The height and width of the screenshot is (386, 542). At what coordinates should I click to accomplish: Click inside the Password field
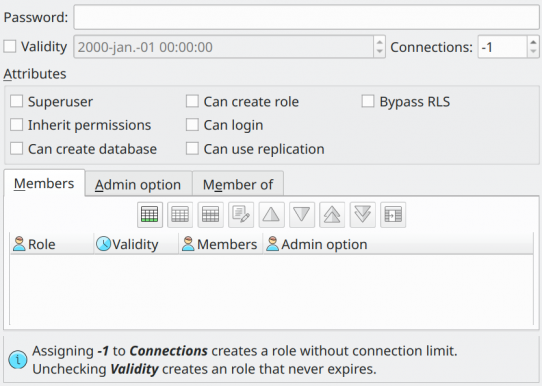[x=306, y=17]
